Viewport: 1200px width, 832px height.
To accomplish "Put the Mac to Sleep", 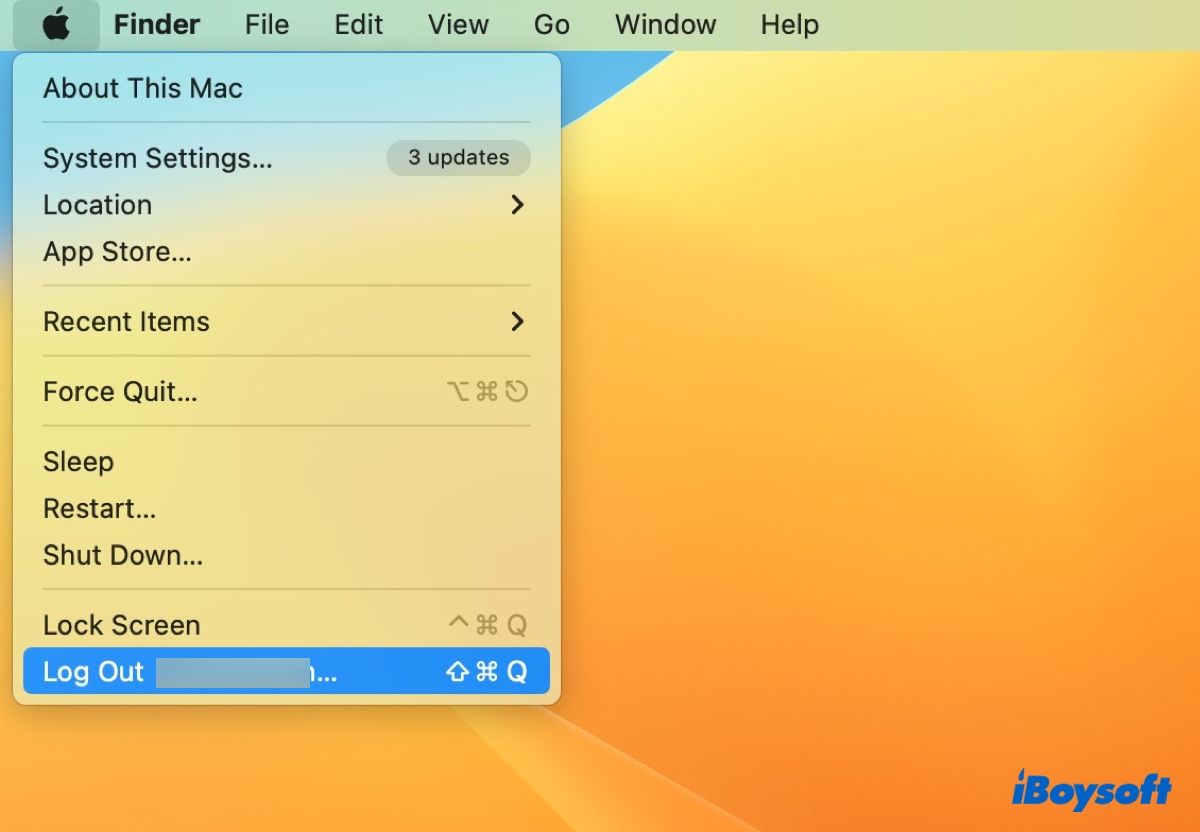I will point(78,462).
